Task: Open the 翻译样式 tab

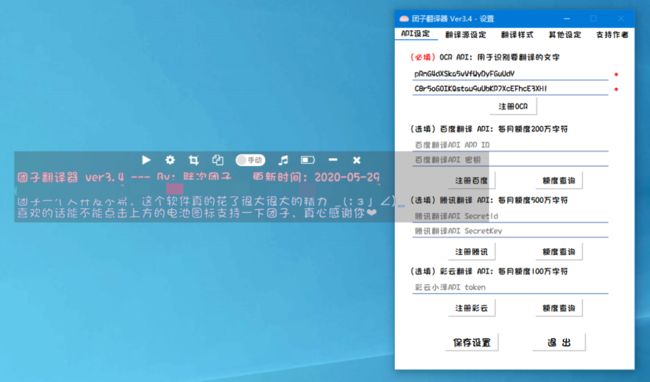Action: (517, 35)
